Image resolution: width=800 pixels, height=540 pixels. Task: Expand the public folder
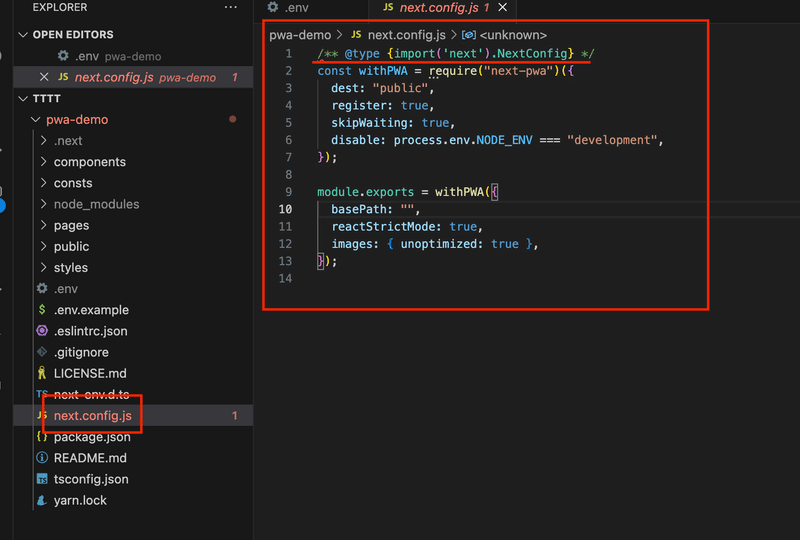(44, 247)
